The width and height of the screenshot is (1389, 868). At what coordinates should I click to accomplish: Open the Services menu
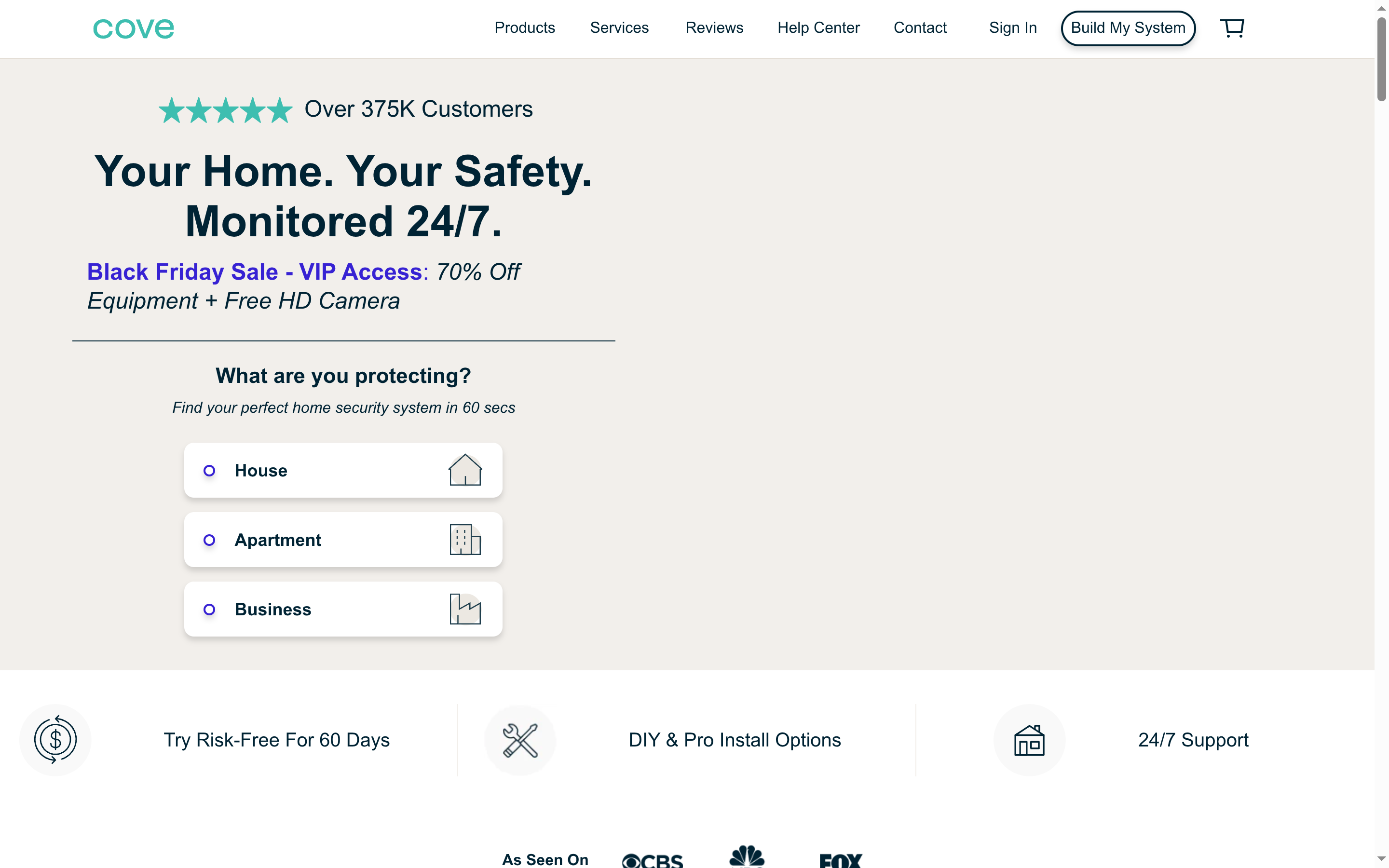(x=619, y=27)
